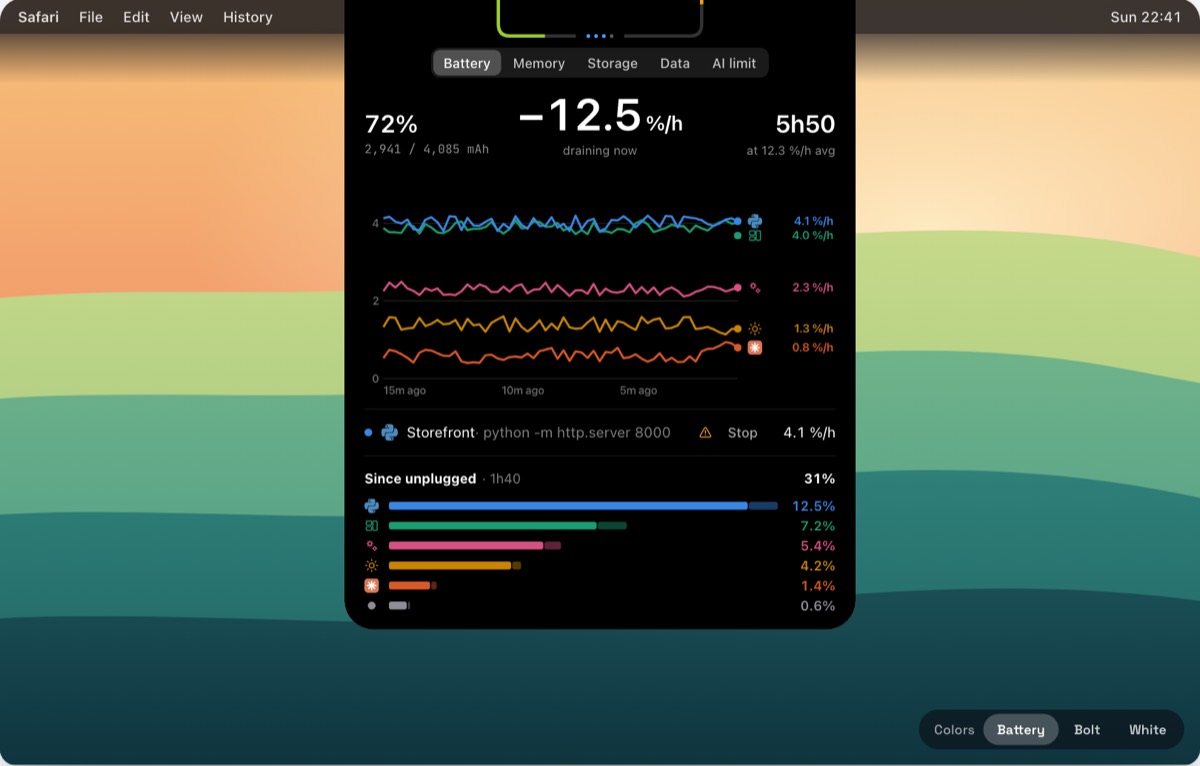This screenshot has height=766, width=1200.
Task: Click blue dot before the Storefront entry
Action: (x=368, y=433)
